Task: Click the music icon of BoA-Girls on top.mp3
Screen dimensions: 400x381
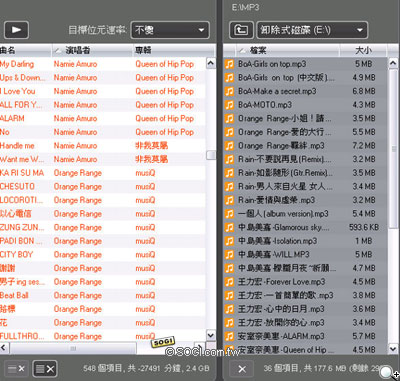Action: pos(229,64)
